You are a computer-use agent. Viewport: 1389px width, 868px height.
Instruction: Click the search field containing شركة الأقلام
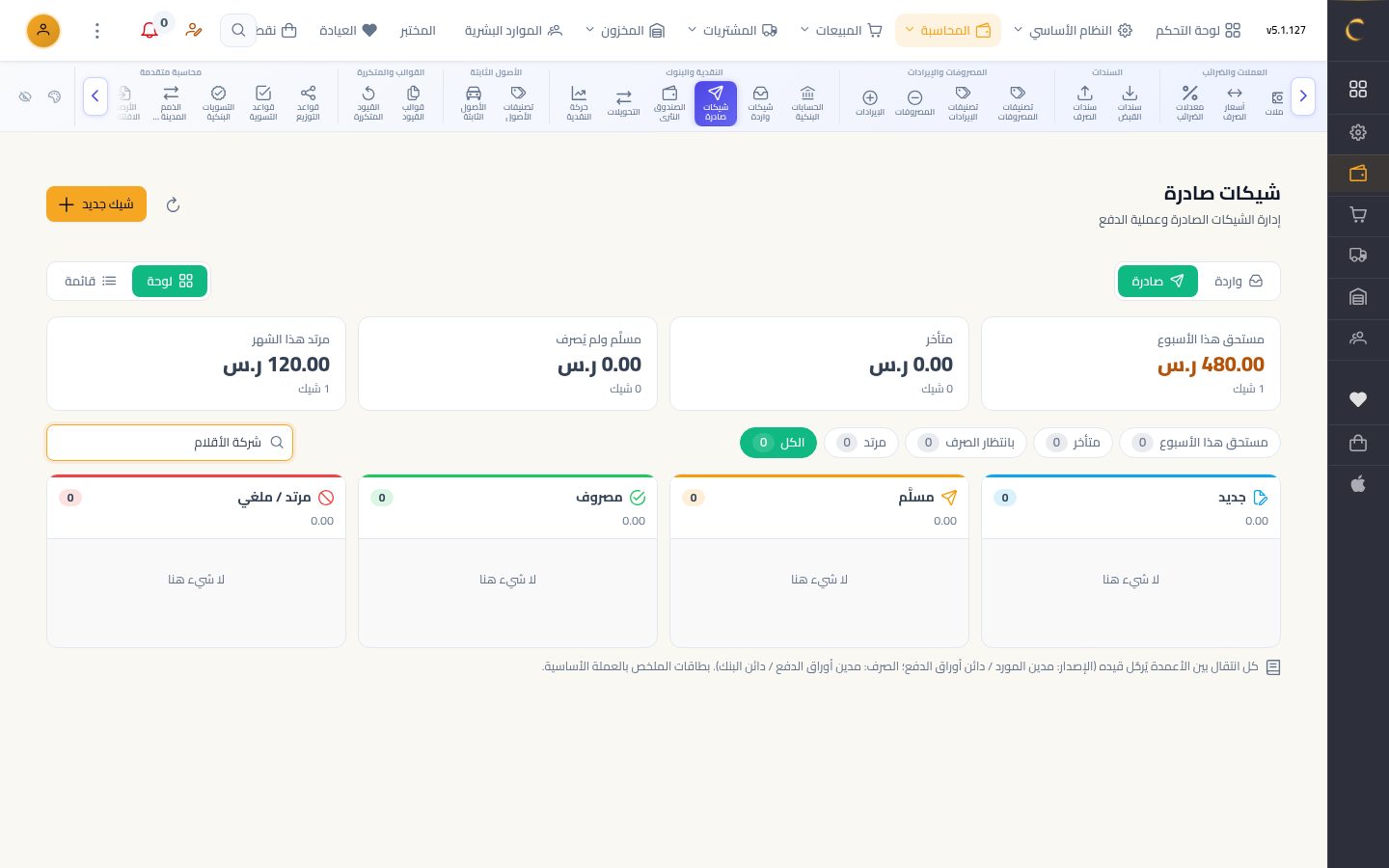pos(170,443)
